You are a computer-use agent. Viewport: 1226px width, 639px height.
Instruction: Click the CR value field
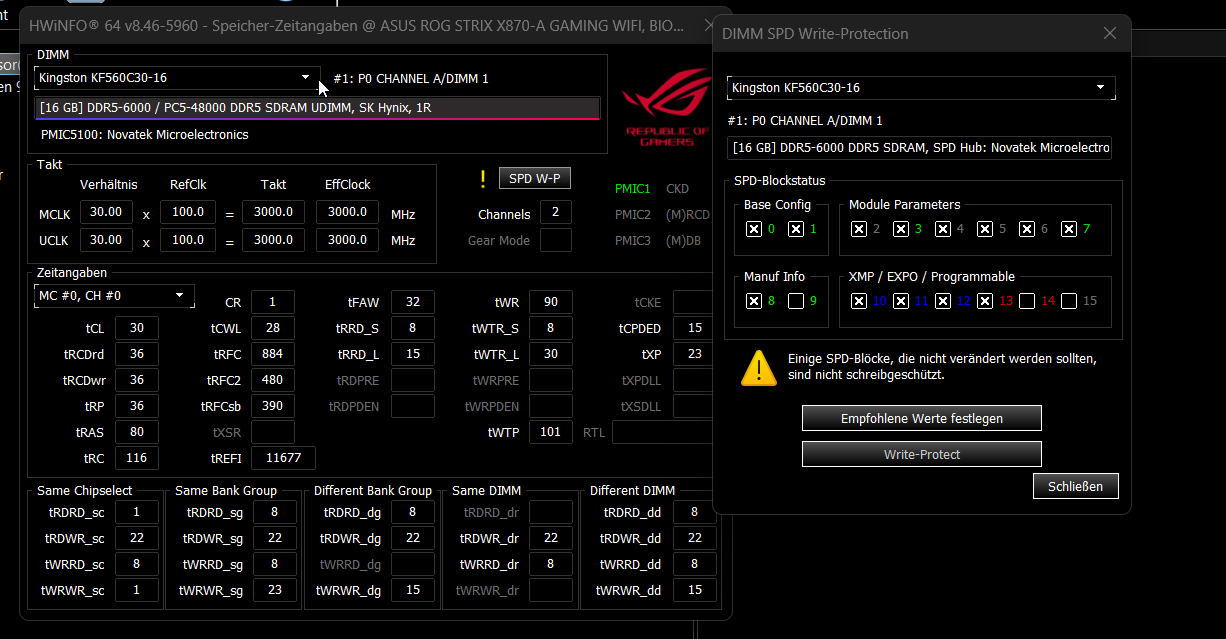273,302
